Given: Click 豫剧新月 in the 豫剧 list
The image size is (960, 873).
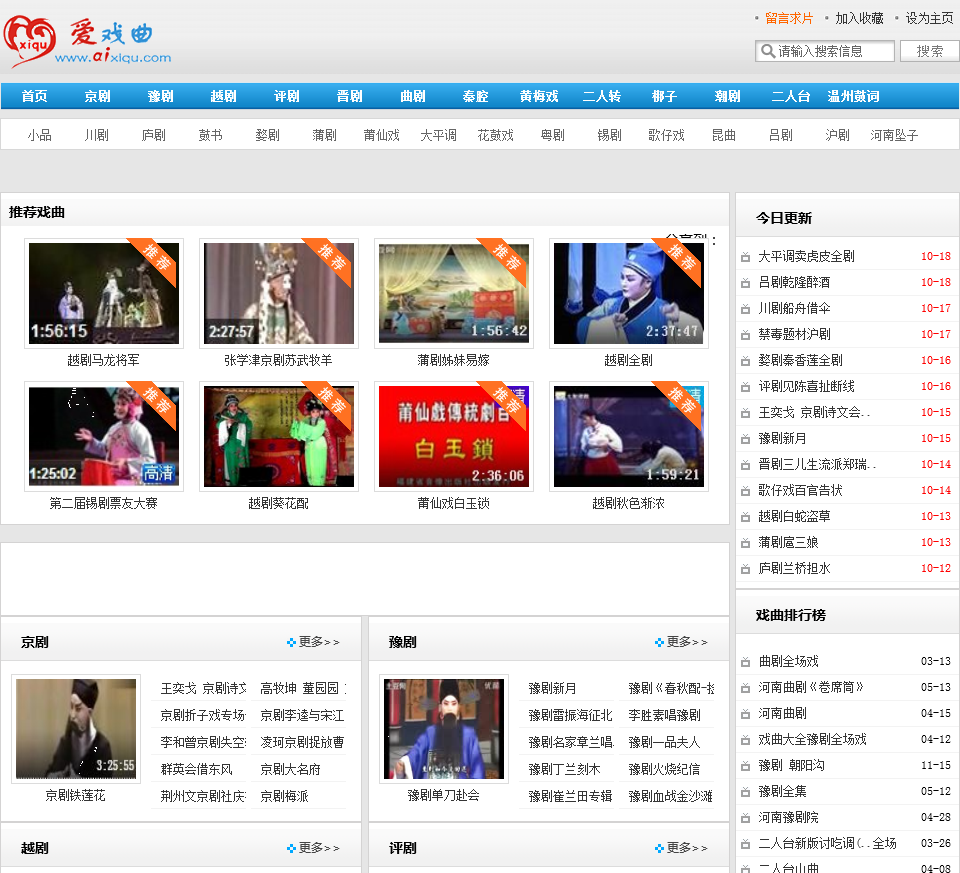Looking at the screenshot, I should 552,689.
